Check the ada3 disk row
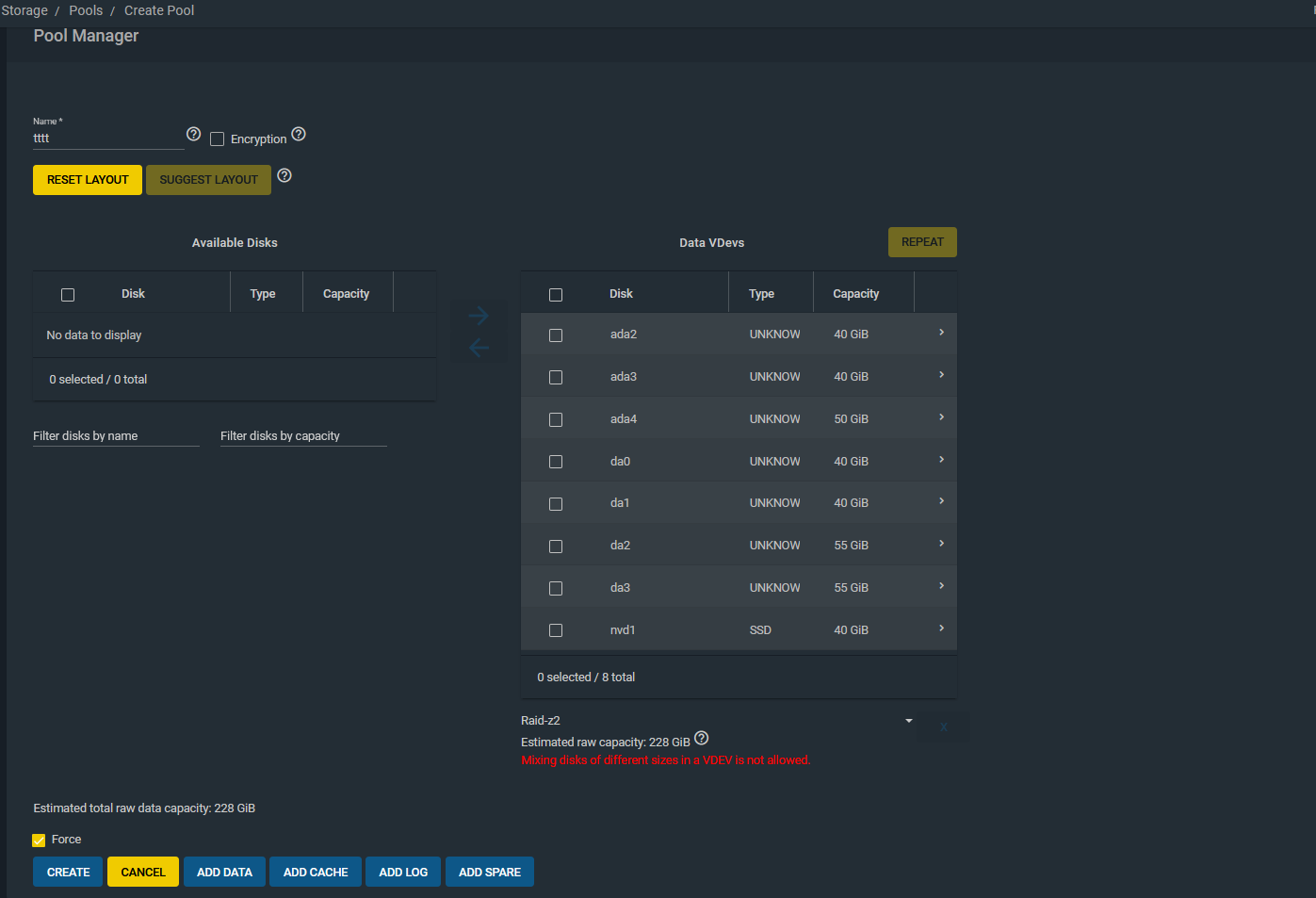This screenshot has width=1316, height=898. pyautogui.click(x=556, y=378)
